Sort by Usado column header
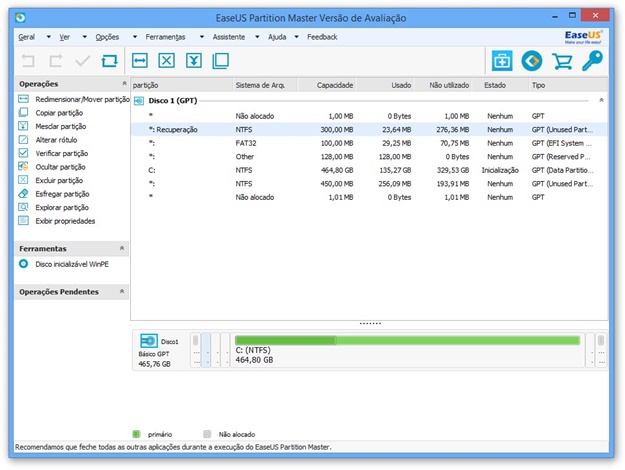 pyautogui.click(x=385, y=85)
